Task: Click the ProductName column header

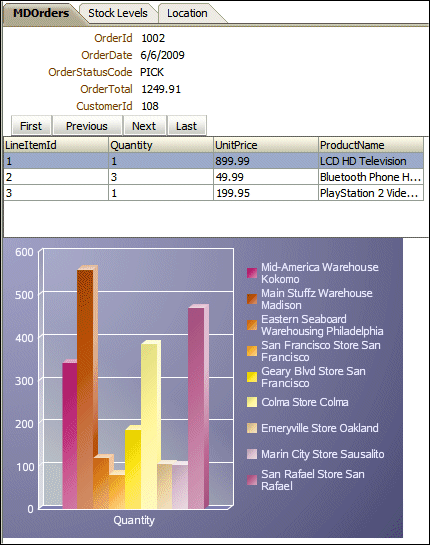Action: coord(371,145)
